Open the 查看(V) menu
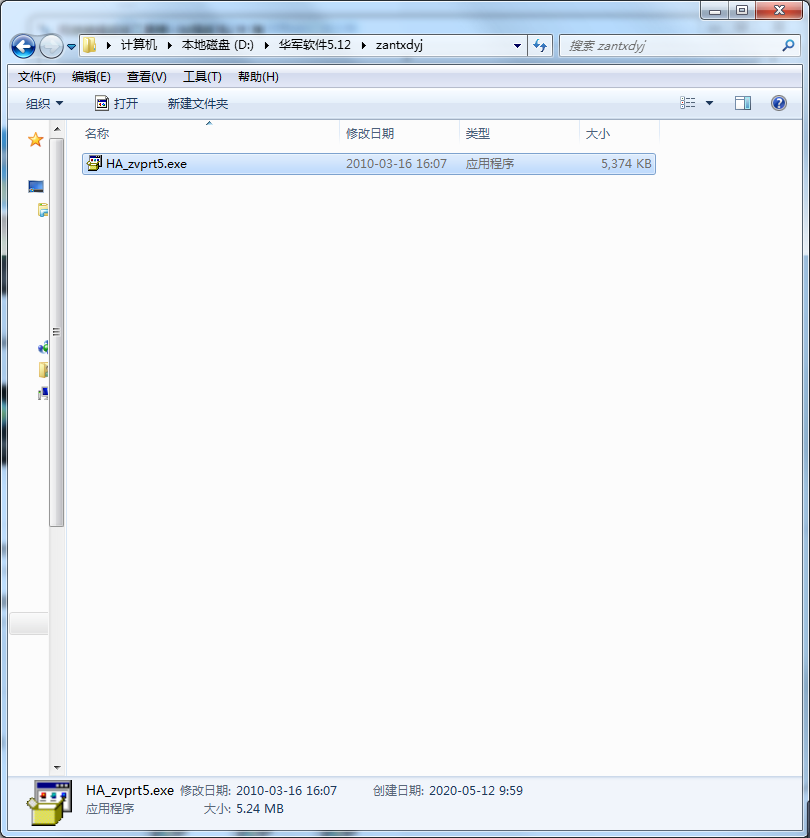This screenshot has height=838, width=810. click(x=146, y=77)
